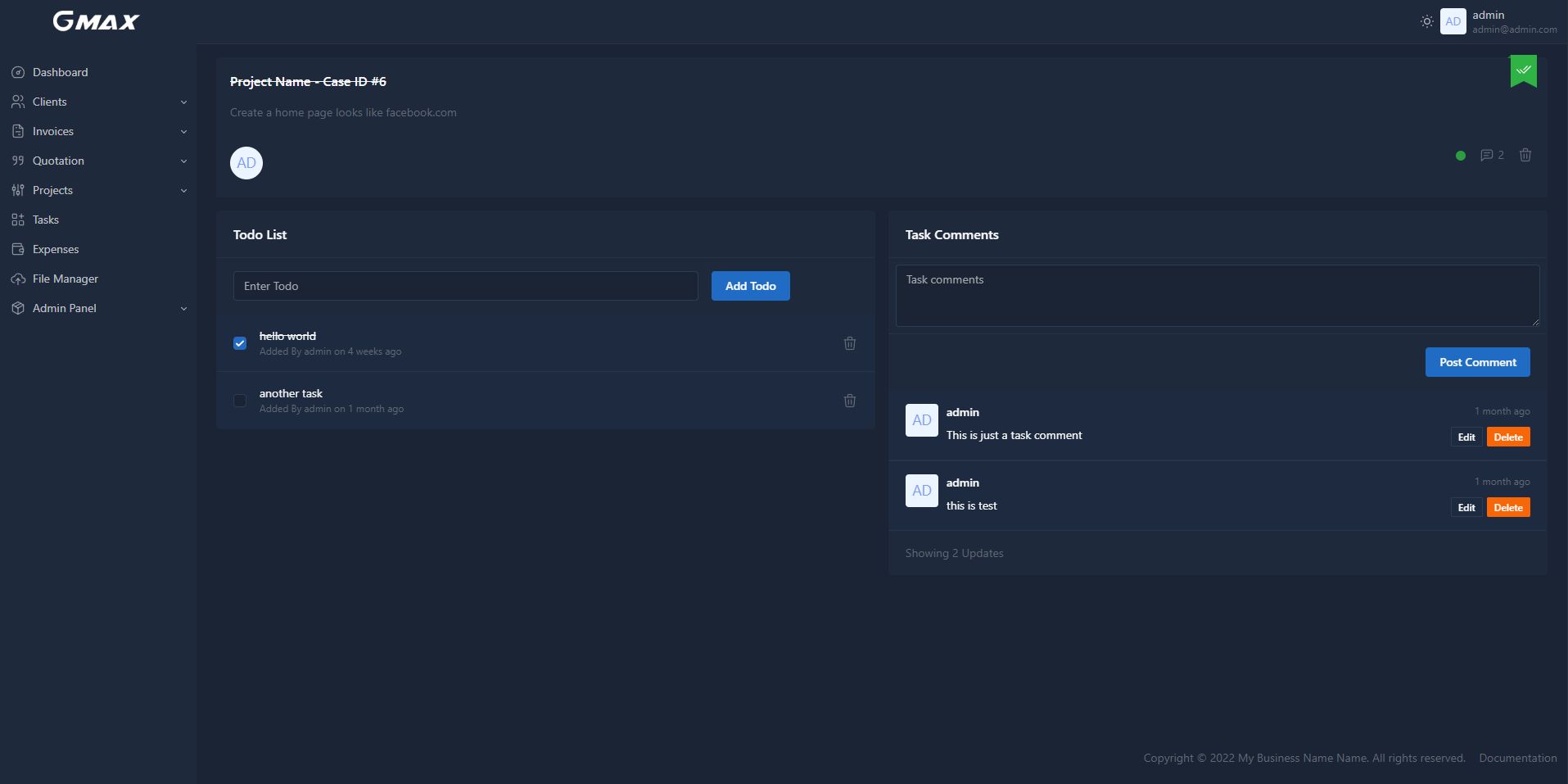The image size is (1568, 784).
Task: Open the Expenses menu item
Action: [x=98, y=249]
